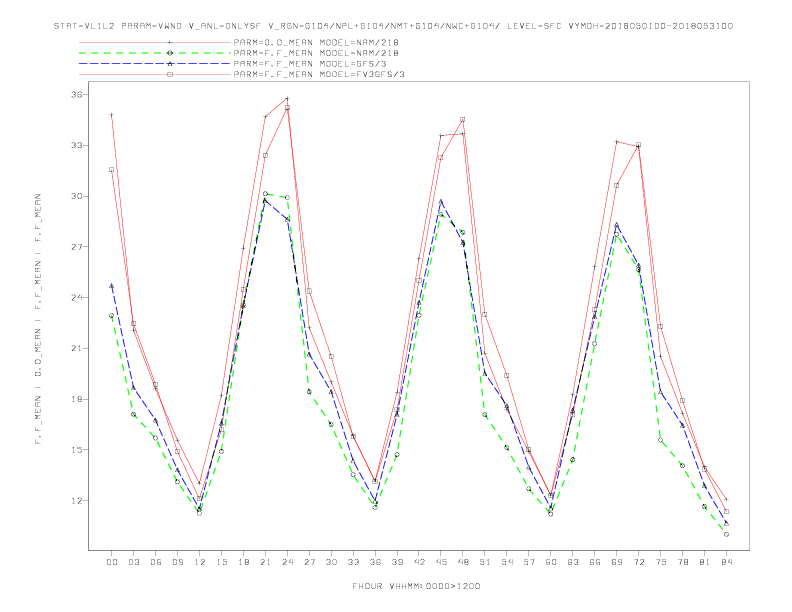Click x-axis forecast hour label 42
The image size is (792, 612).
(419, 562)
